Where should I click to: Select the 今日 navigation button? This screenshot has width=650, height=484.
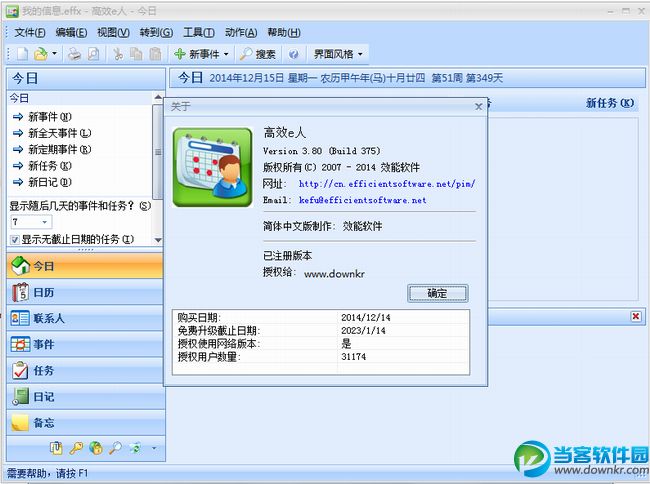coord(86,266)
